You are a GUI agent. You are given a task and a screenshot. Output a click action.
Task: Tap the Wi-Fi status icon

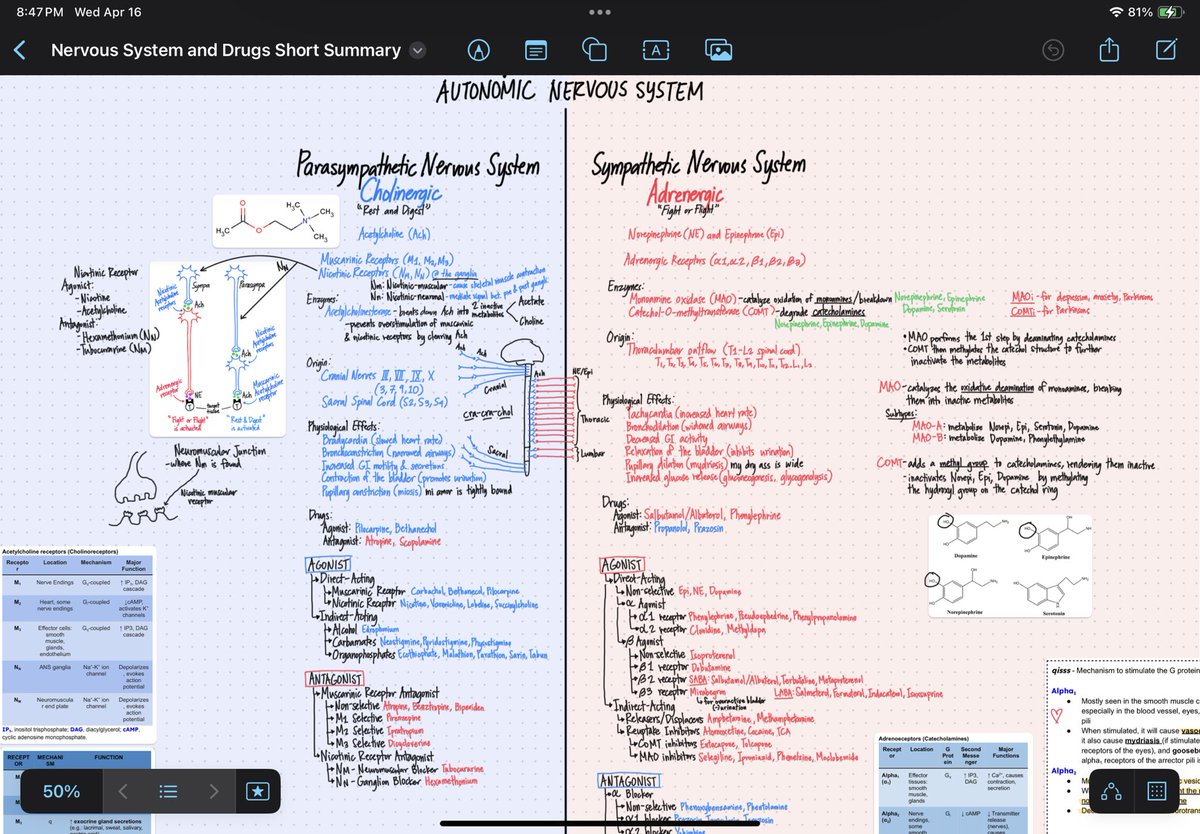[x=1116, y=12]
